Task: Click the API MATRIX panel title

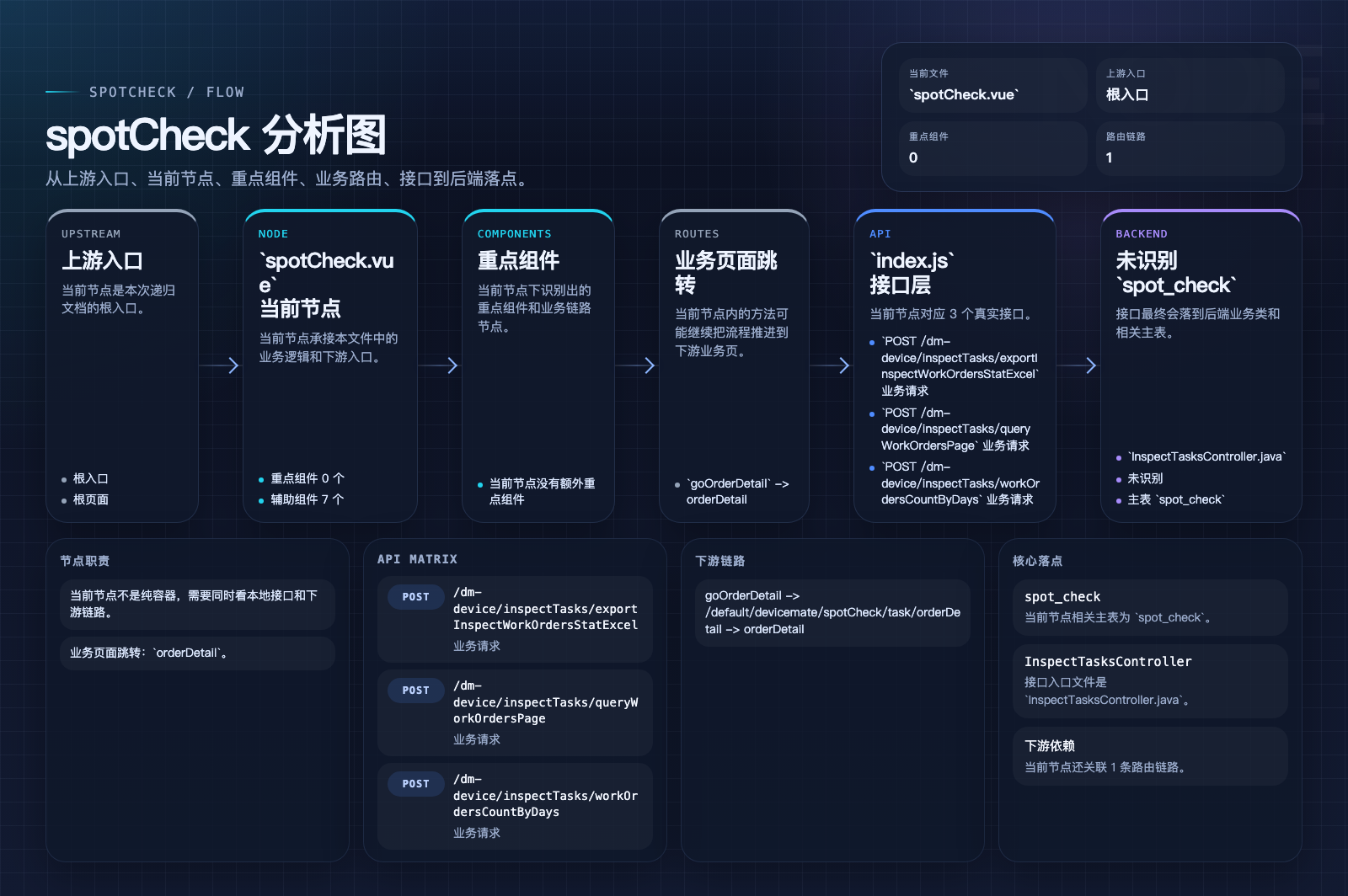Action: [417, 559]
